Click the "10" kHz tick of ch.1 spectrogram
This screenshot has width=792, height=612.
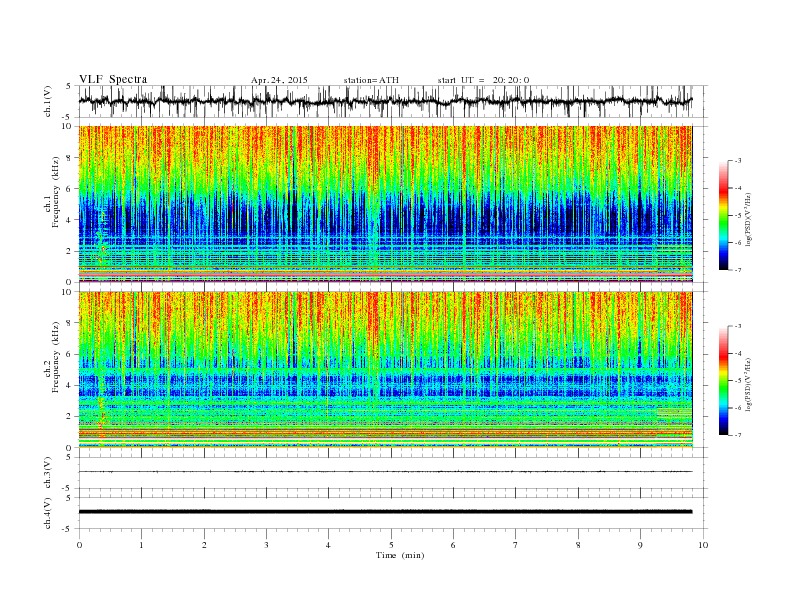pyautogui.click(x=68, y=126)
